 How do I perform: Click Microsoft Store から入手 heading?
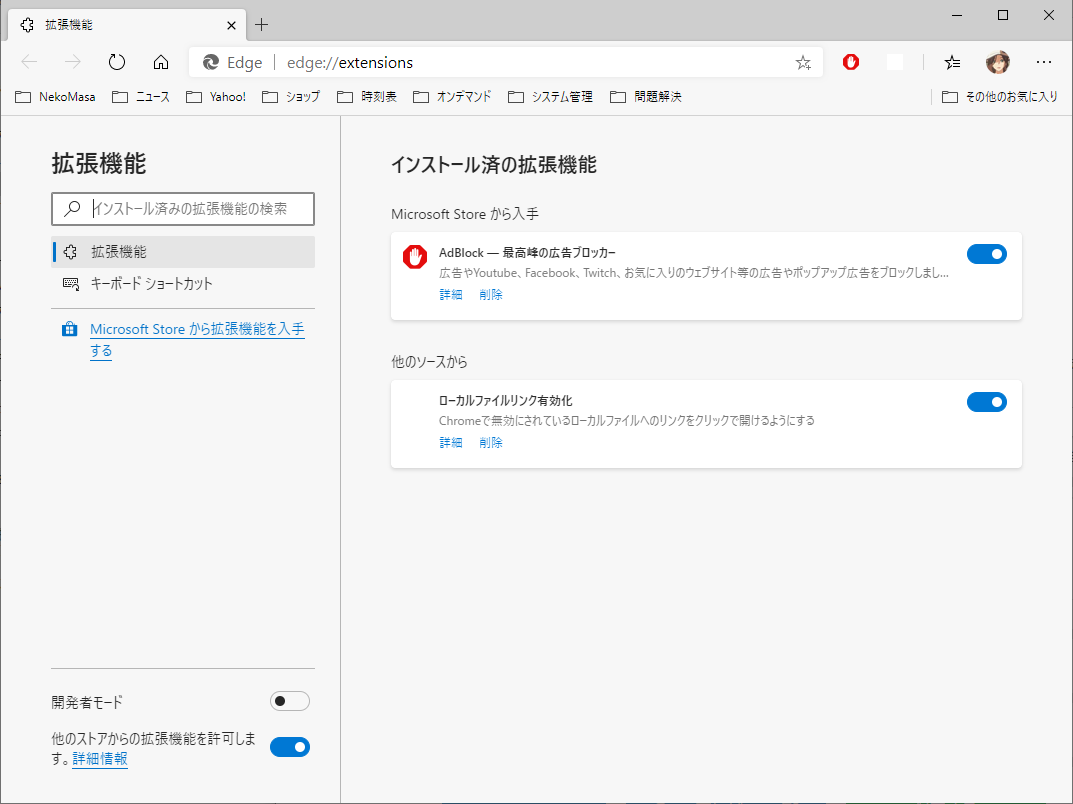point(465,214)
